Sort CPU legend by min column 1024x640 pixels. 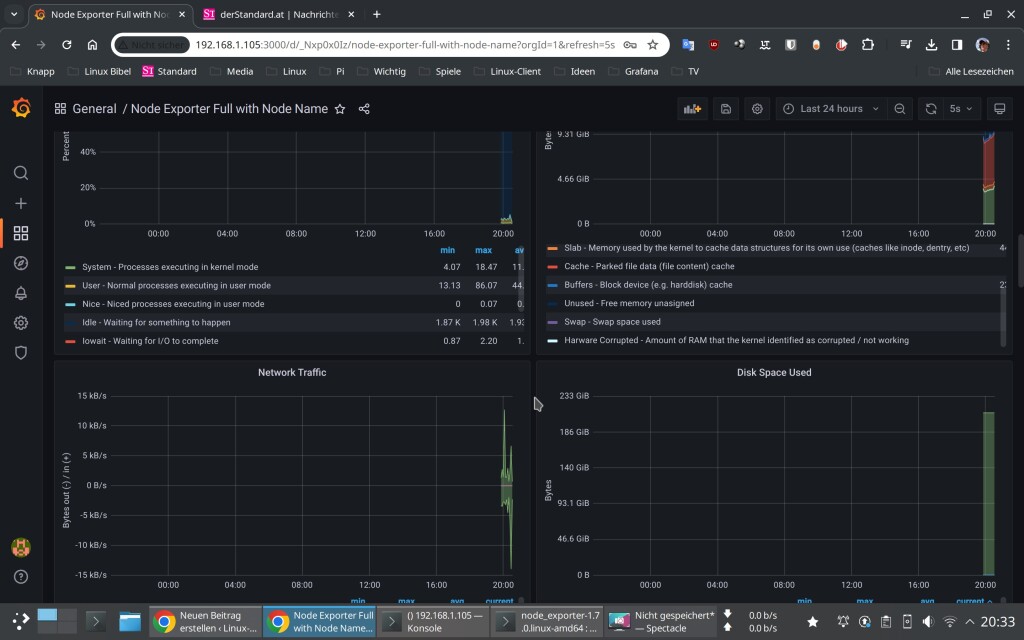coord(447,250)
